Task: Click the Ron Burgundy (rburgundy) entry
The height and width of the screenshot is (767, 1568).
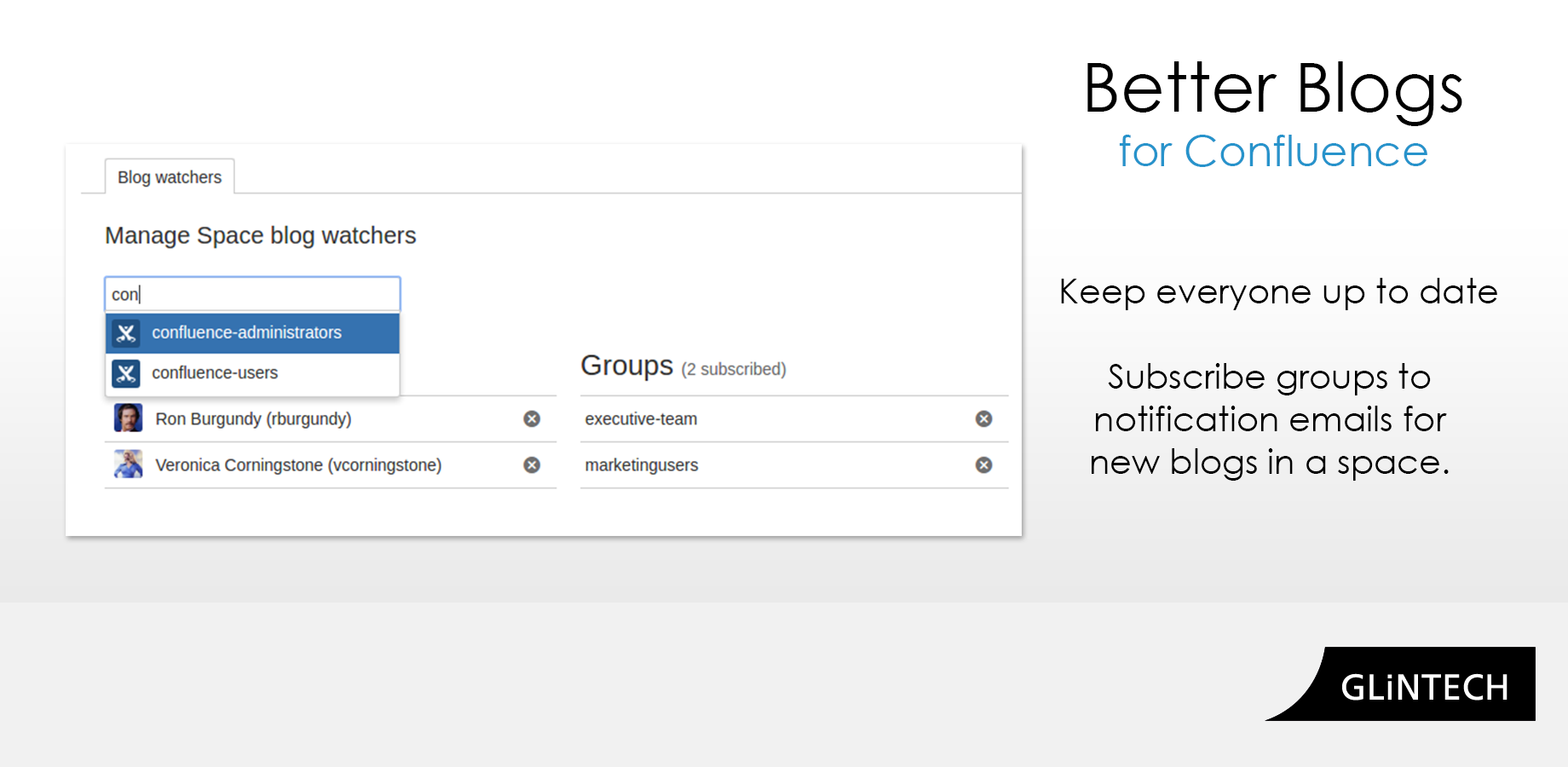Action: [x=252, y=418]
